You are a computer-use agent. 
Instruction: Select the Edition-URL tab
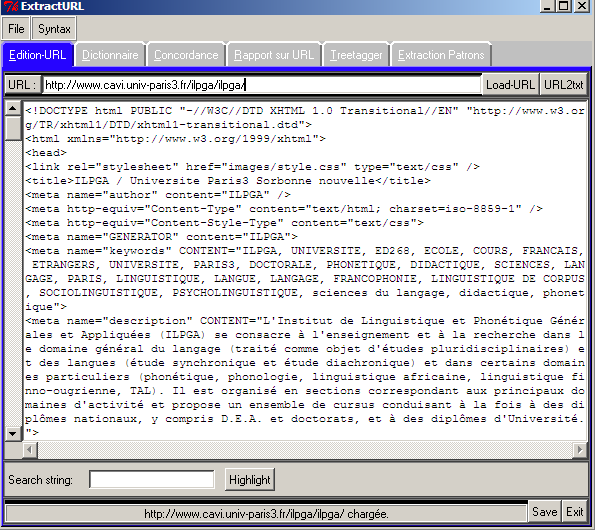tap(38, 55)
